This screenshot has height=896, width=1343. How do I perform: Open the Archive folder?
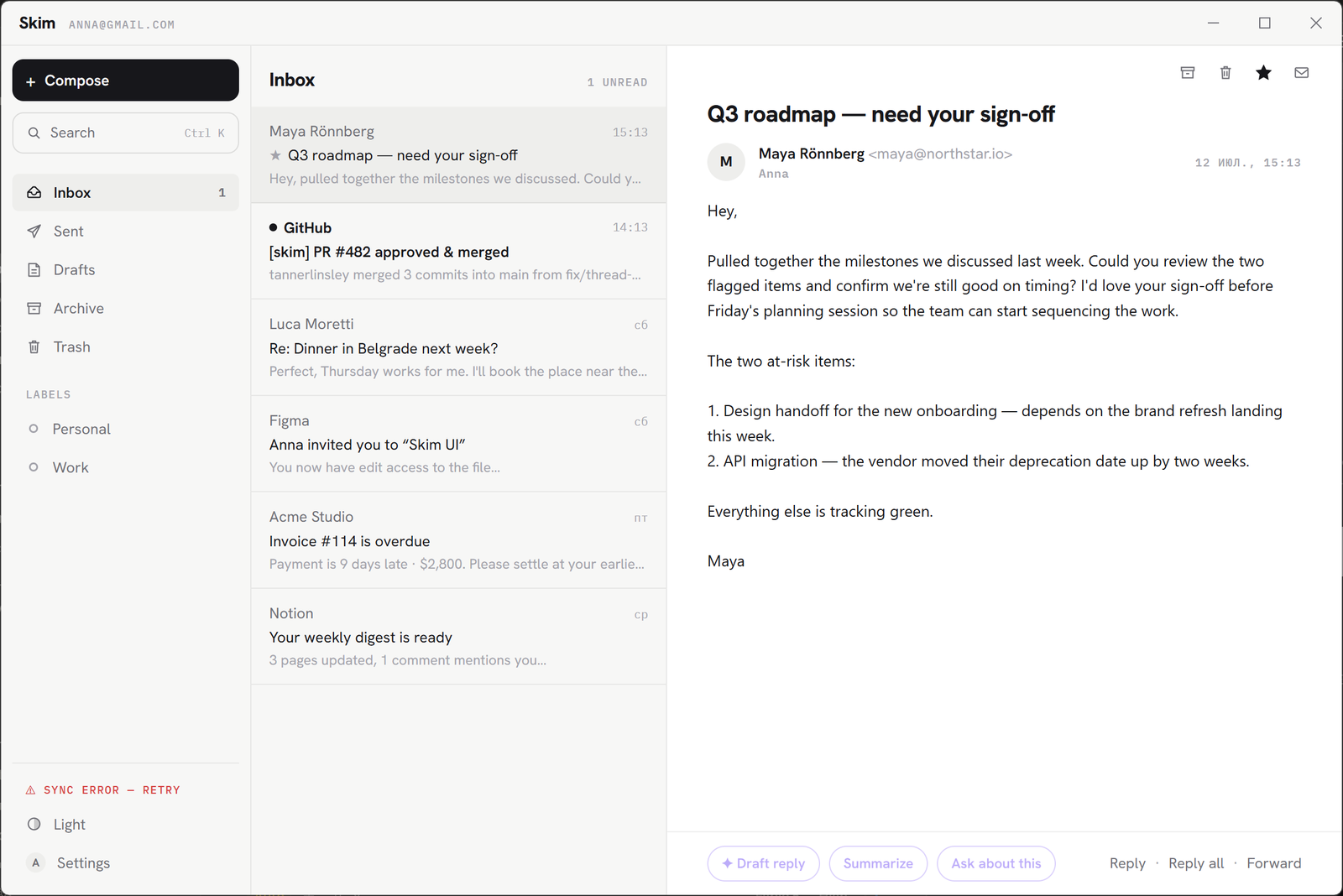click(x=126, y=308)
